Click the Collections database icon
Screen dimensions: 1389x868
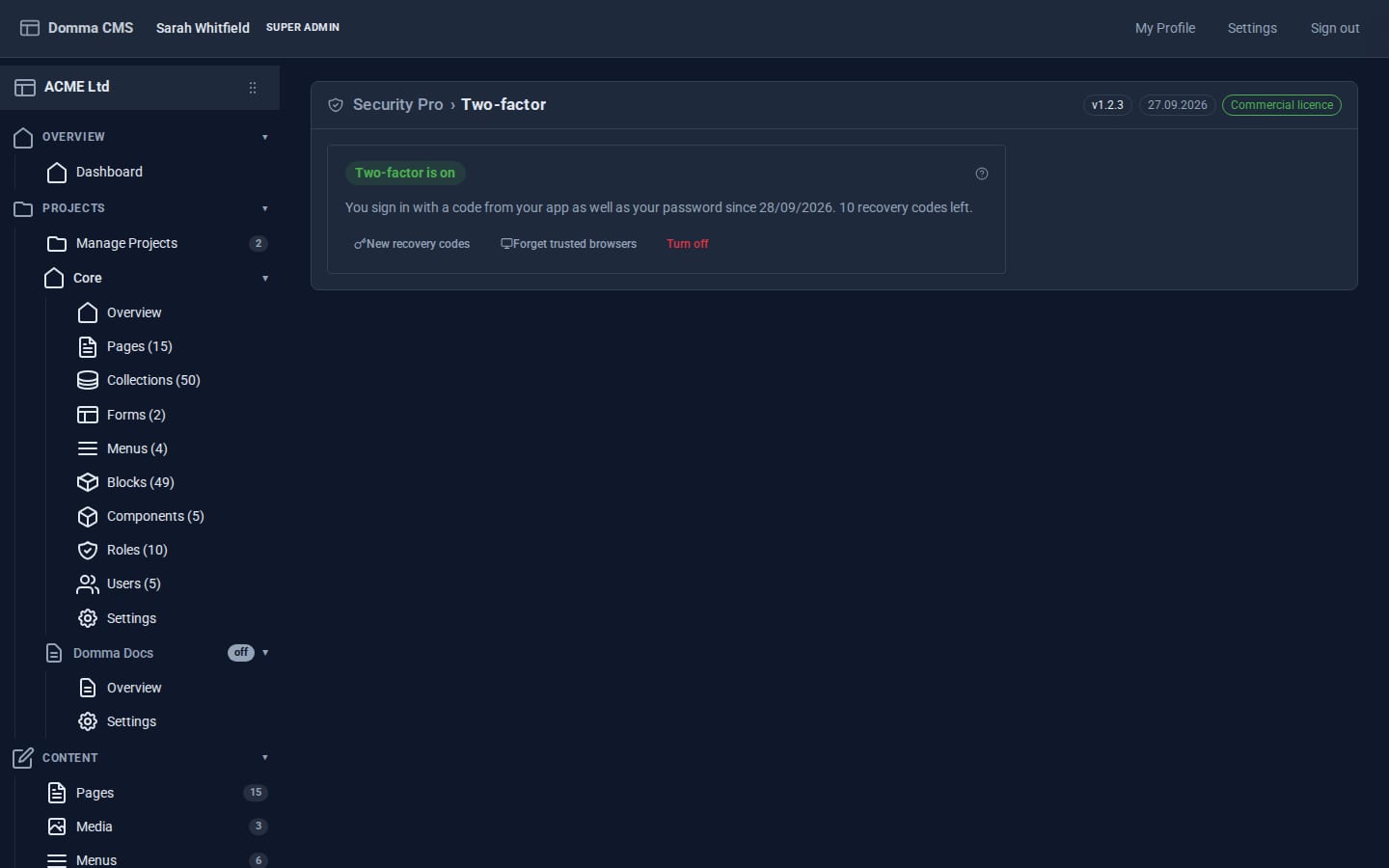(x=88, y=380)
